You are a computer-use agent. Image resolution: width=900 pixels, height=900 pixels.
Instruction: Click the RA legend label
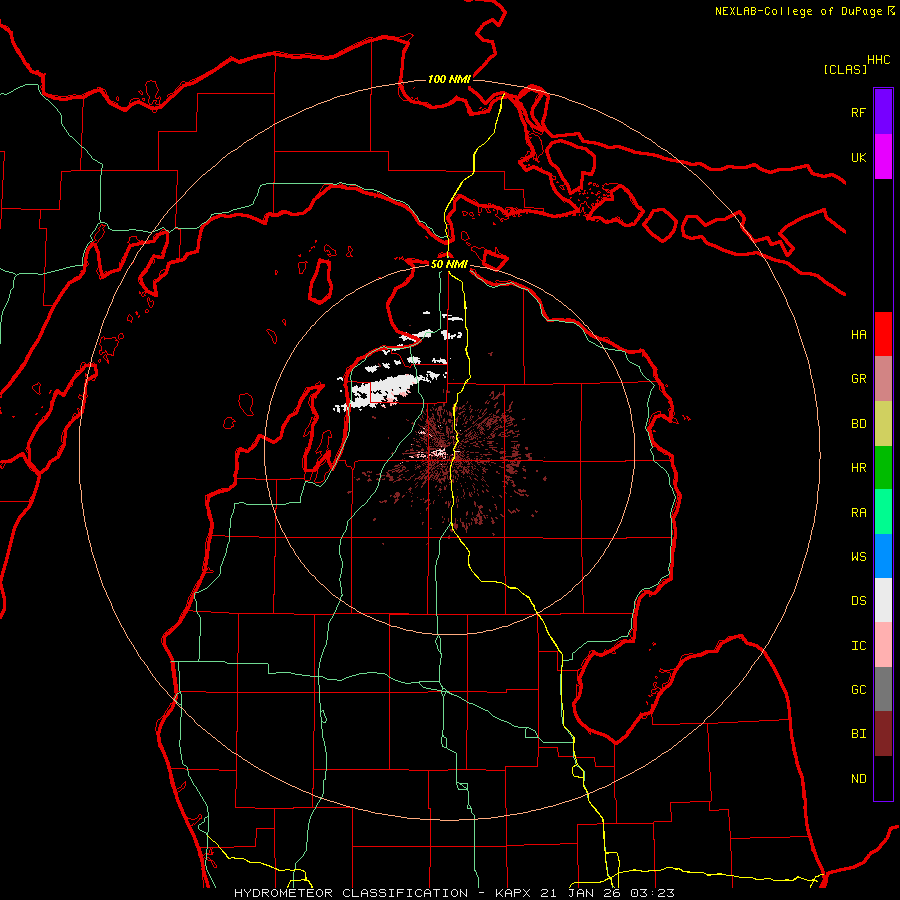click(859, 513)
